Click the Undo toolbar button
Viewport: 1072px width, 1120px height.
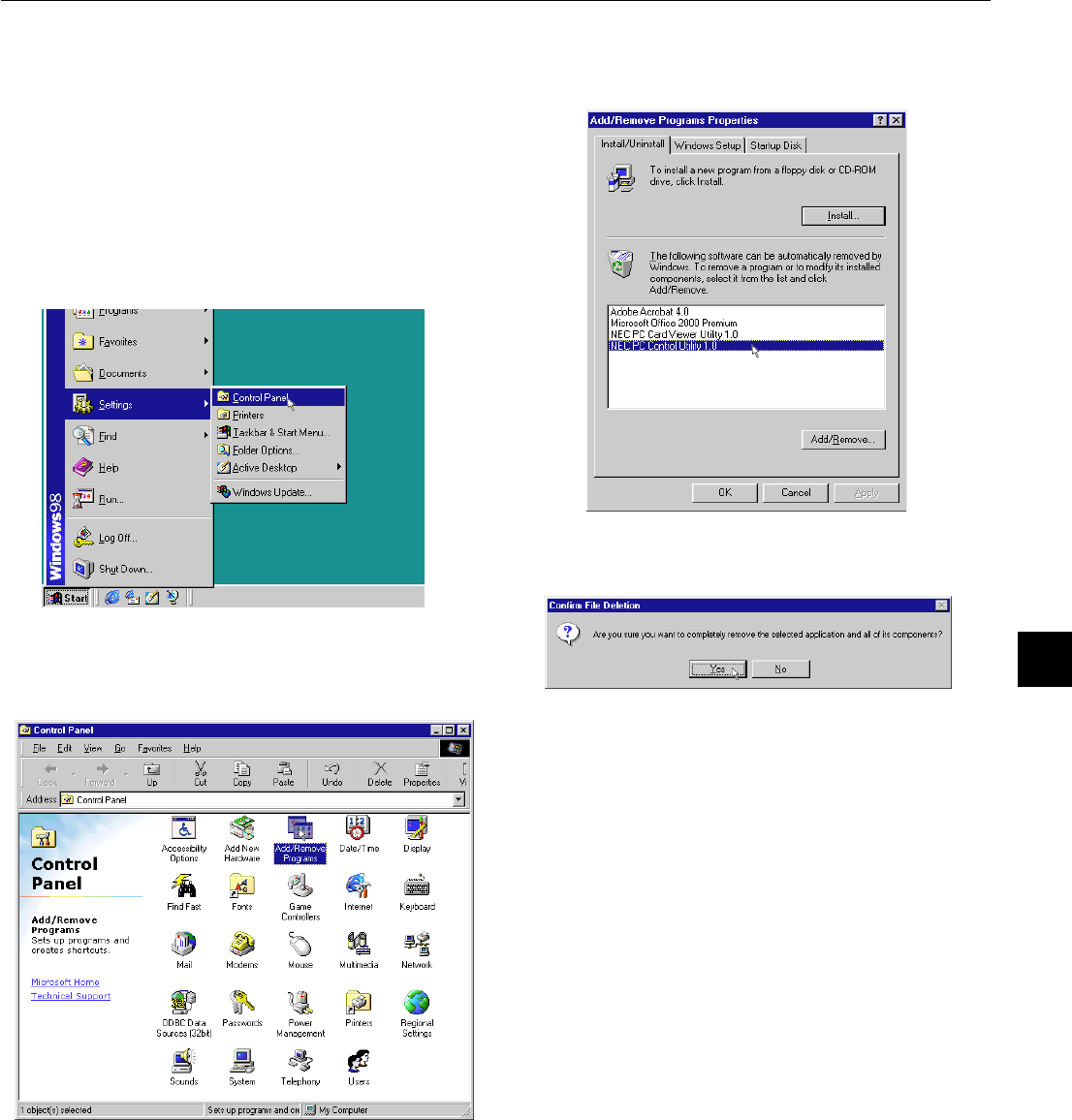click(331, 774)
